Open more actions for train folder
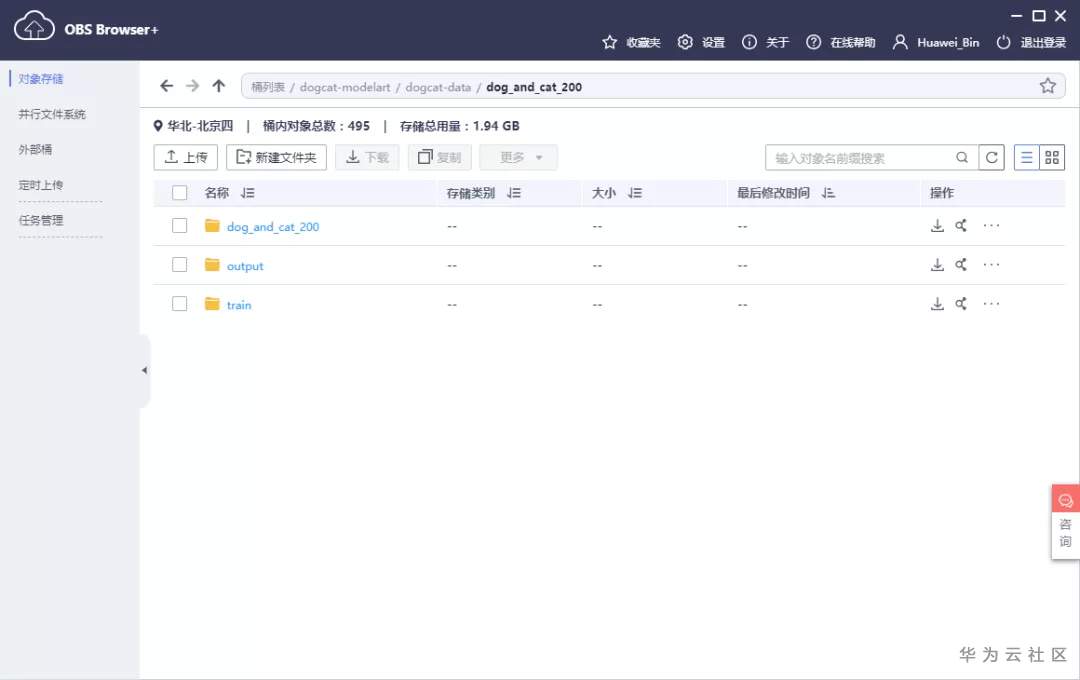 (x=991, y=304)
